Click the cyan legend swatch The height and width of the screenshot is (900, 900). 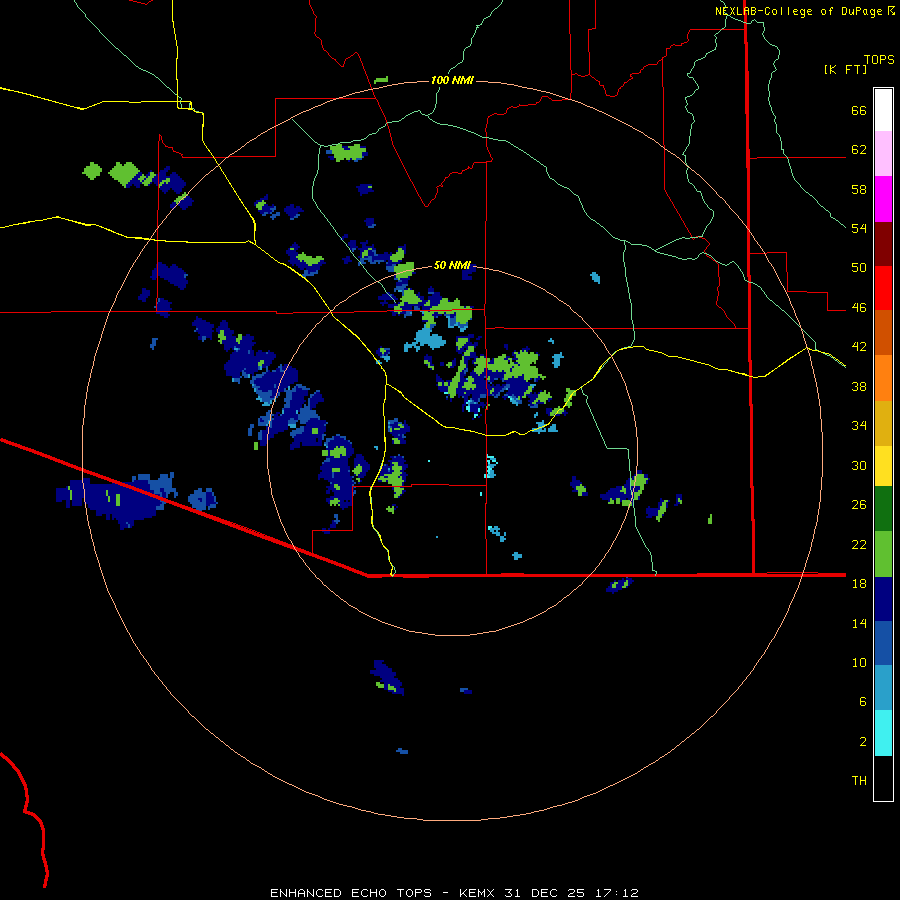tap(883, 733)
